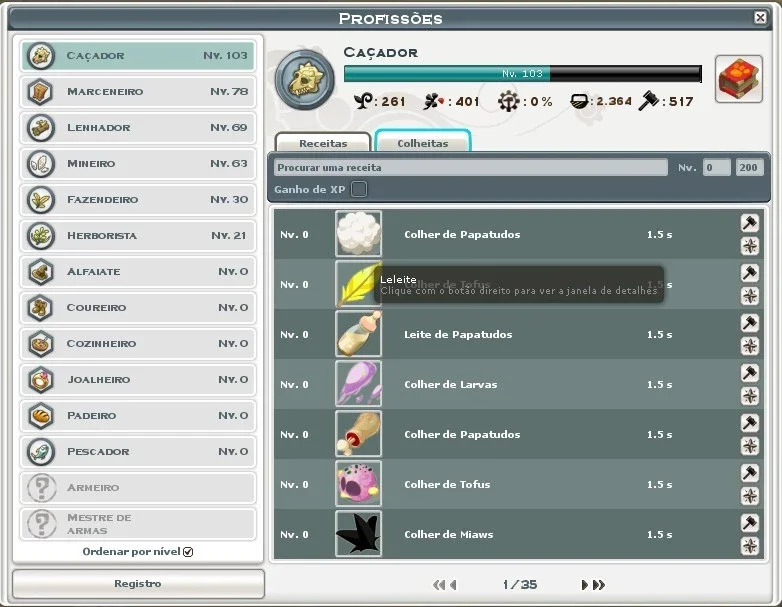782x607 pixels.
Task: Click the 401 stat icon under experience bar
Action: tap(433, 102)
